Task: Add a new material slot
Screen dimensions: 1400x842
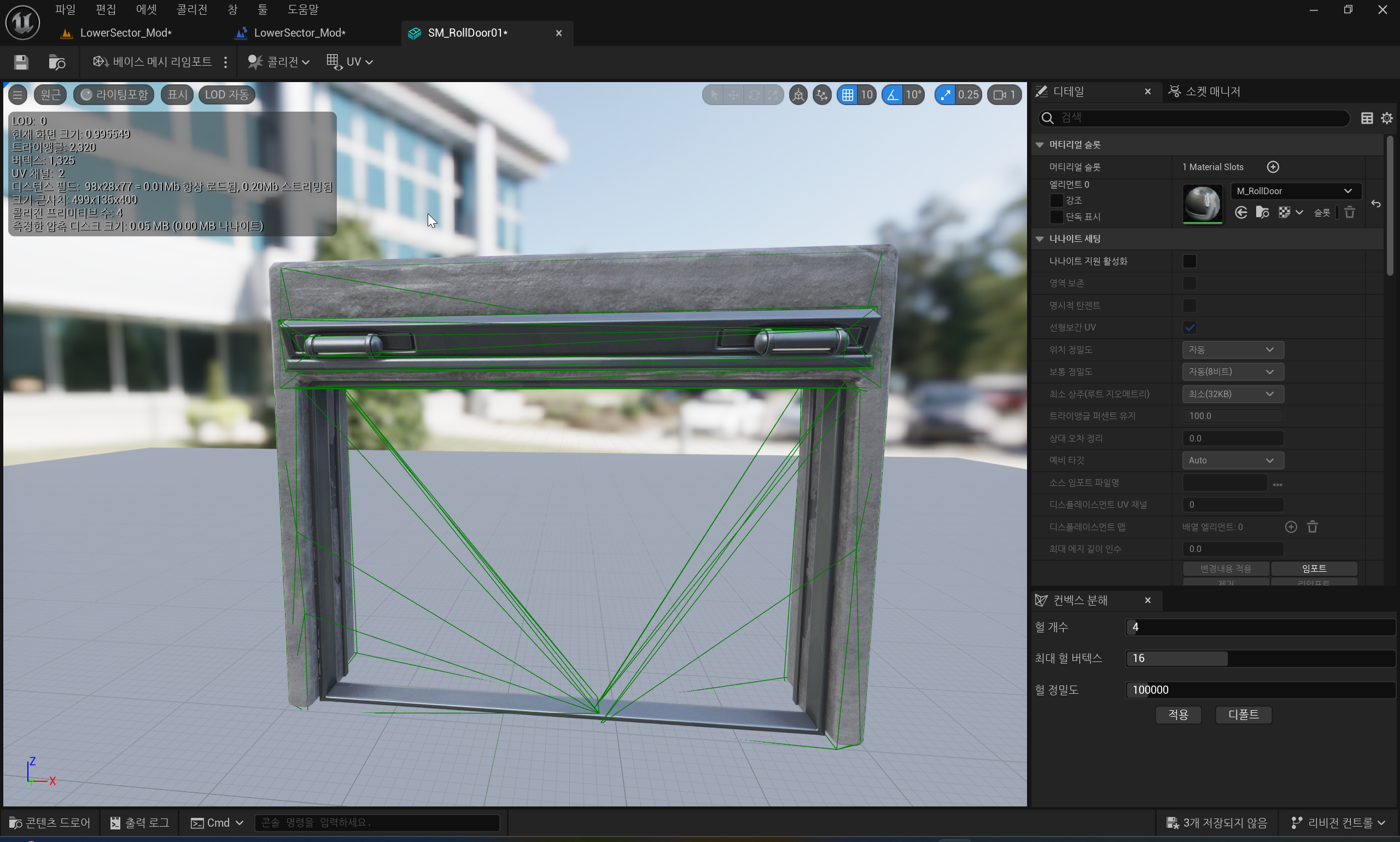Action: tap(1273, 167)
